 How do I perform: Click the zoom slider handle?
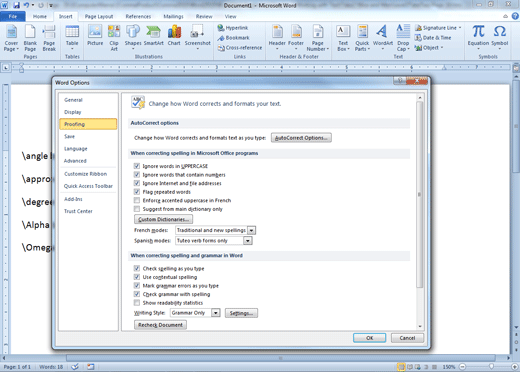(x=491, y=366)
